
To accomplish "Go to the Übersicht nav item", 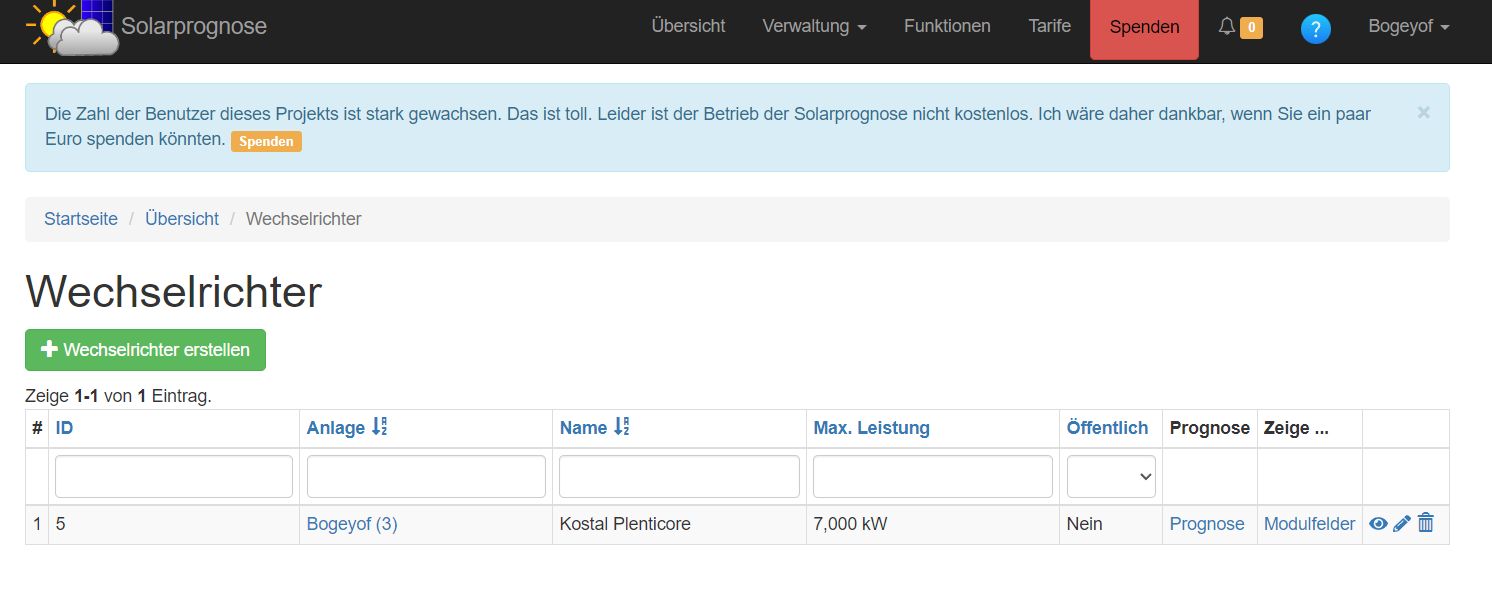I will coord(688,27).
